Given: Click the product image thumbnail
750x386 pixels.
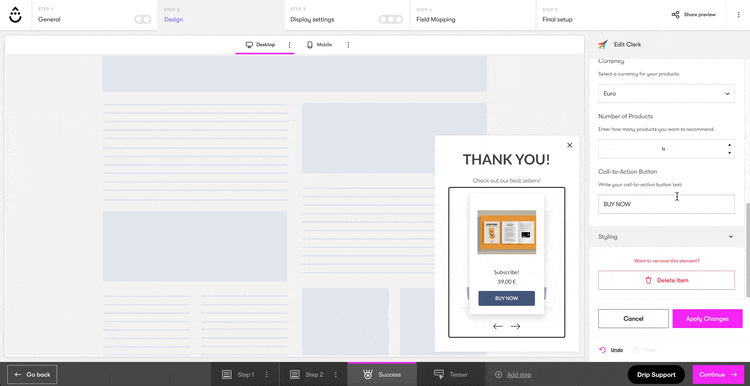Looking at the screenshot, I should point(507,232).
